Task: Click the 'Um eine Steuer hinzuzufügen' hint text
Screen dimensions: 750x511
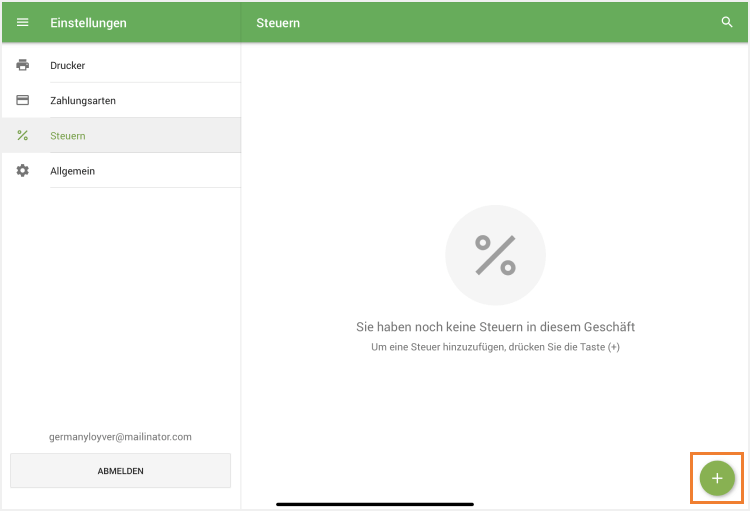Action: (495, 347)
